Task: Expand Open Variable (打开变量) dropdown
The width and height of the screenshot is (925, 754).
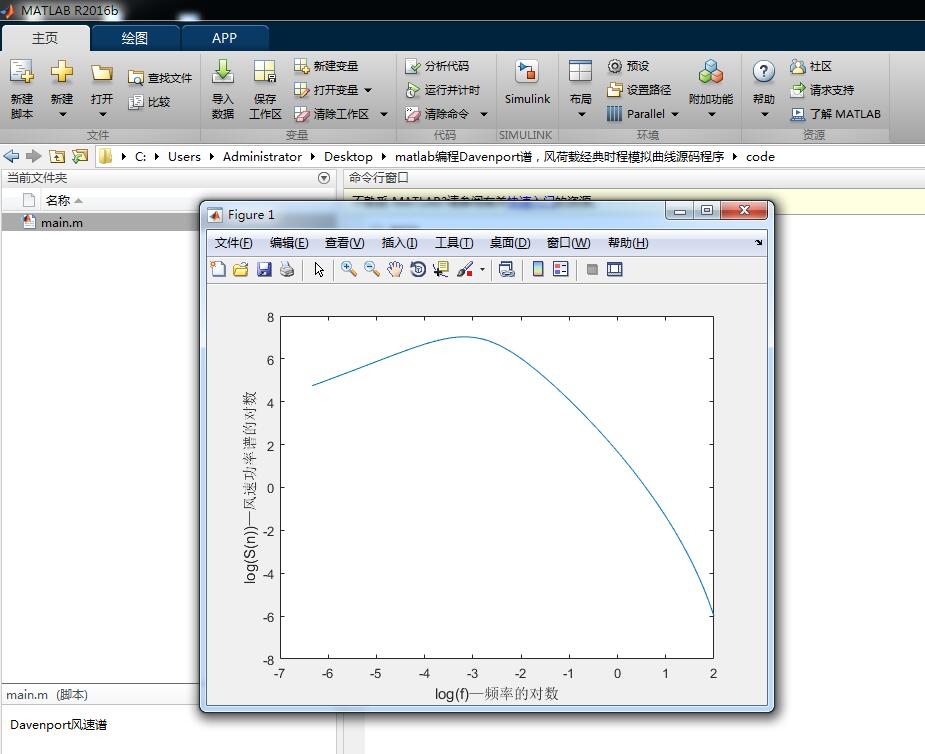Action: [368, 90]
